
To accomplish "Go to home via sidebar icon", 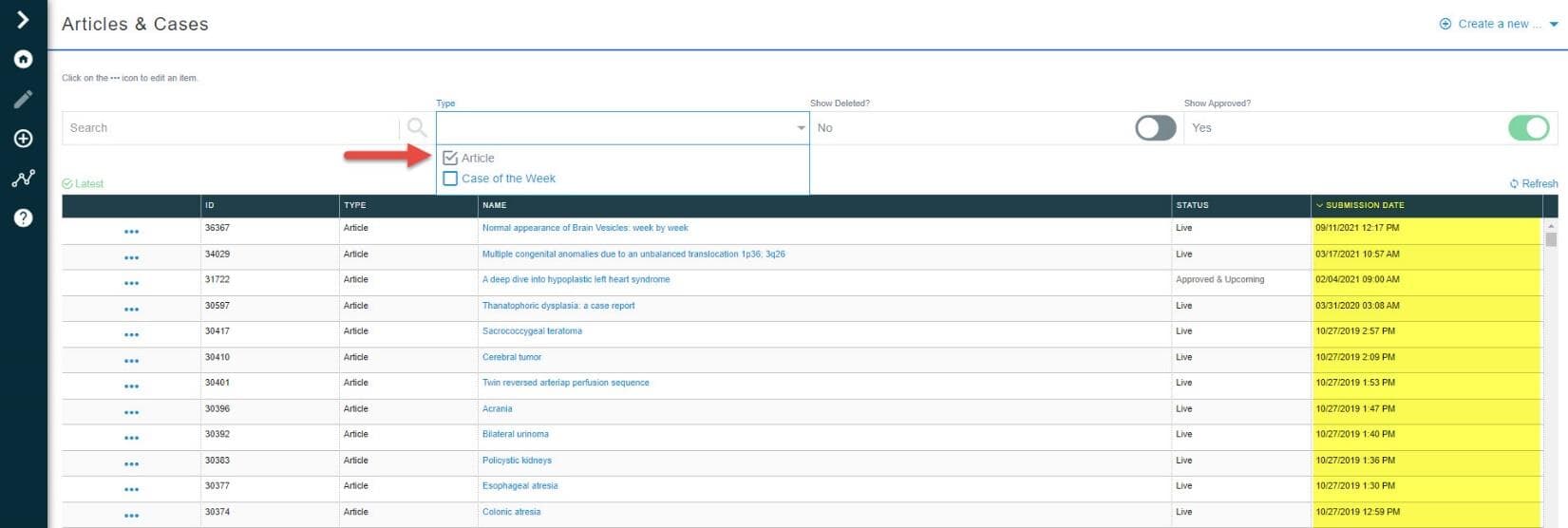I will tap(23, 59).
